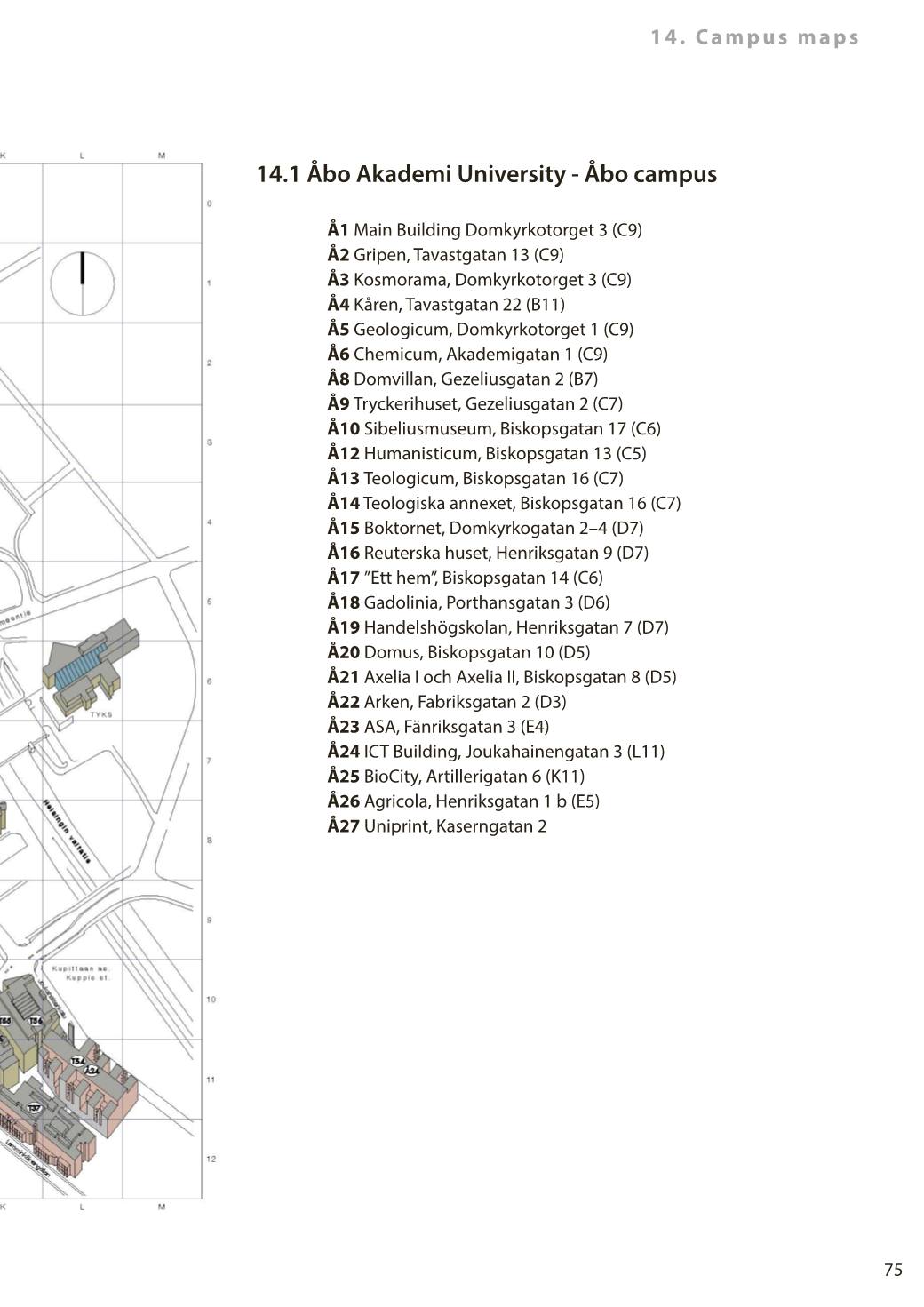Select the 'Å17 "Ett hem"' entry

(466, 578)
